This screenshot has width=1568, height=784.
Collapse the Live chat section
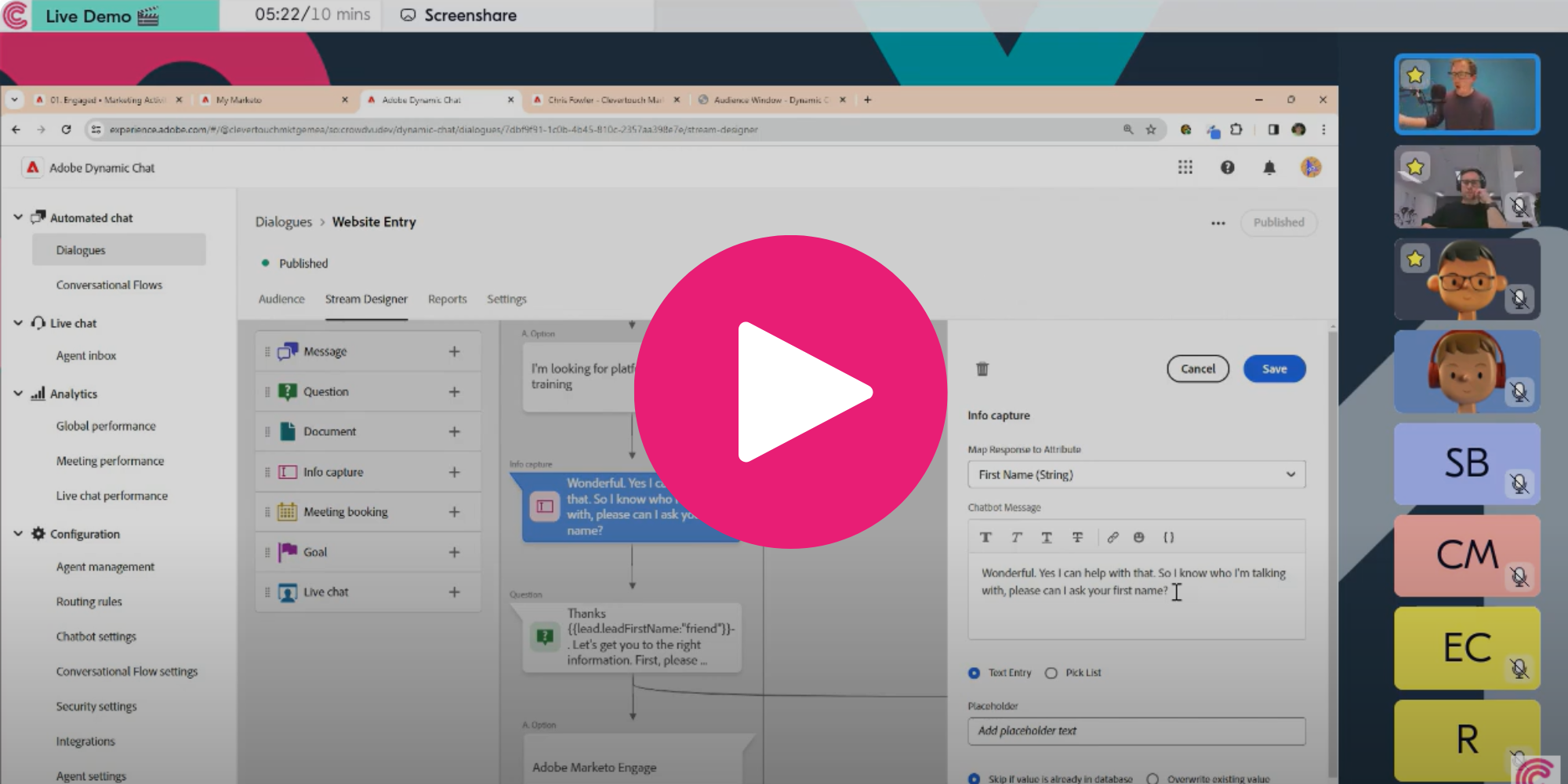(x=18, y=322)
